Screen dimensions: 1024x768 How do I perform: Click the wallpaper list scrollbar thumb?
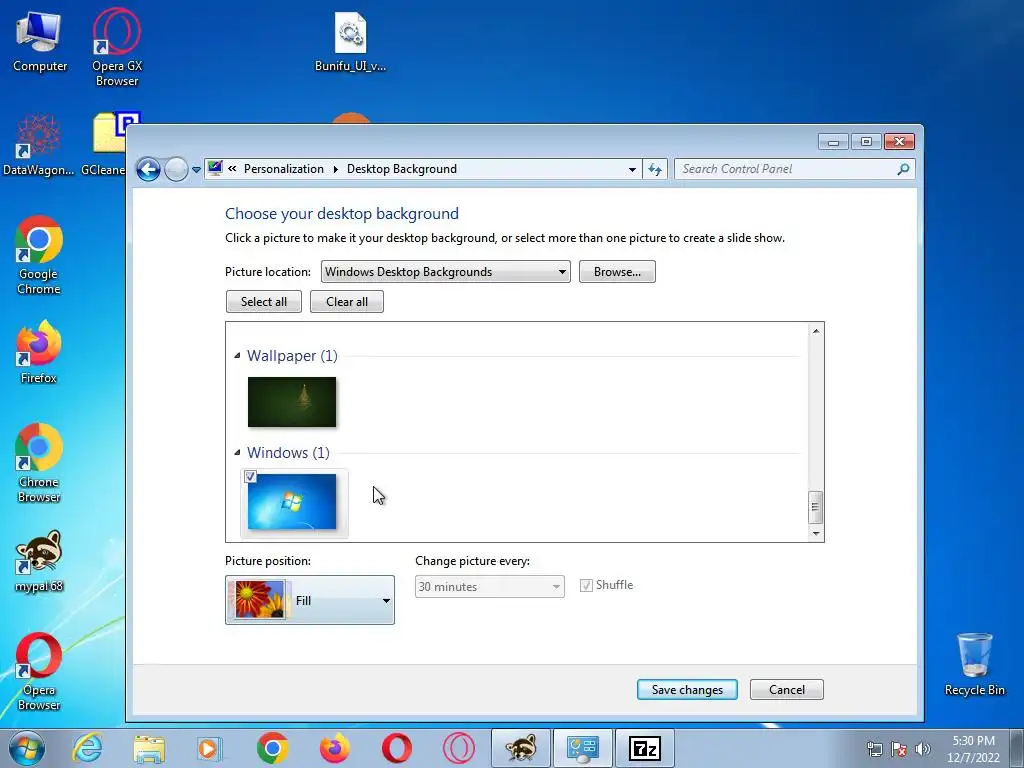tap(815, 507)
